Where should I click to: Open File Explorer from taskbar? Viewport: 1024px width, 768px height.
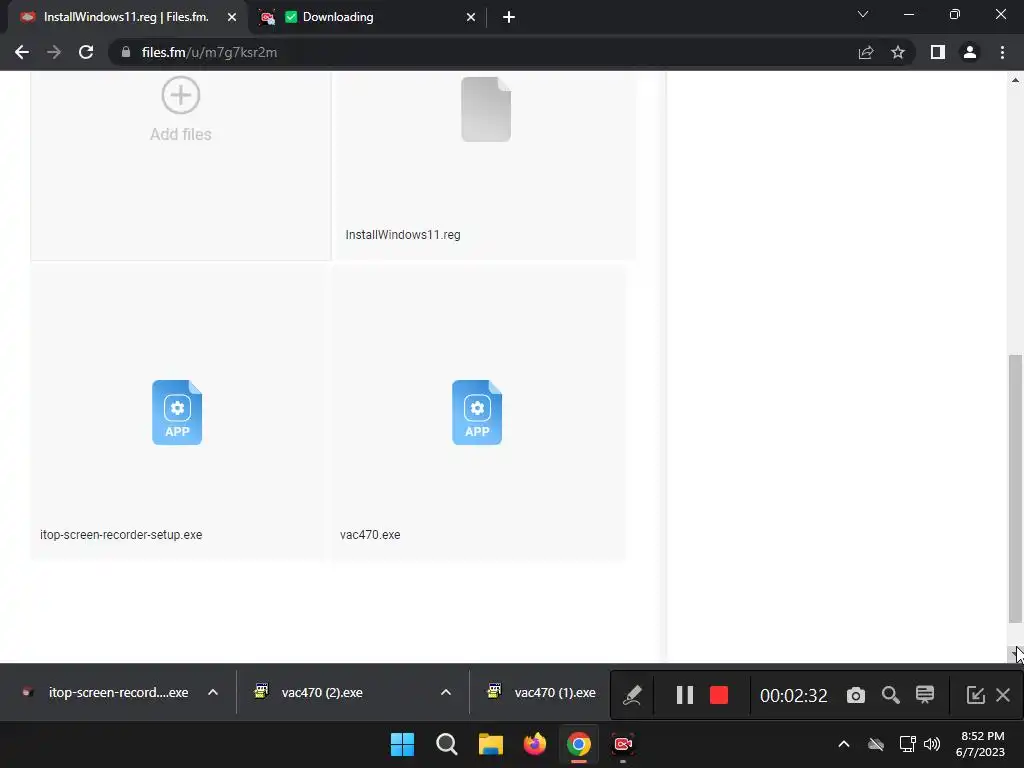coord(490,744)
